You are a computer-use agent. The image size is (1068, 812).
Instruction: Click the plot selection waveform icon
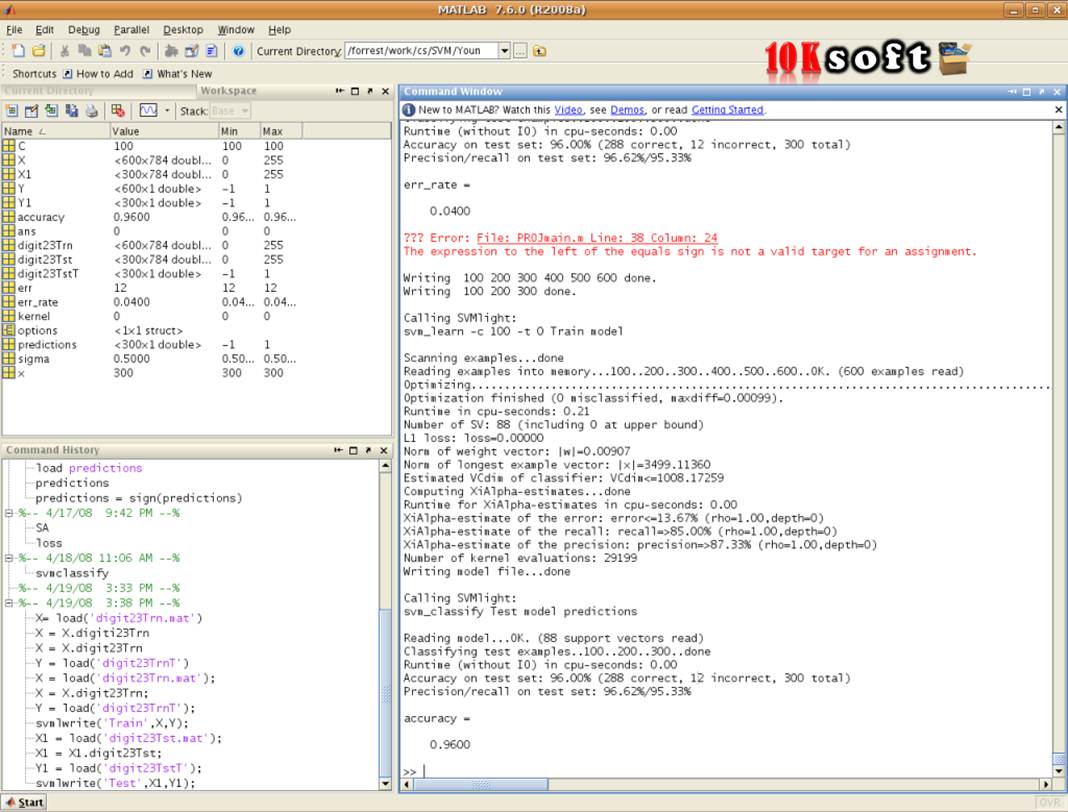(x=148, y=110)
